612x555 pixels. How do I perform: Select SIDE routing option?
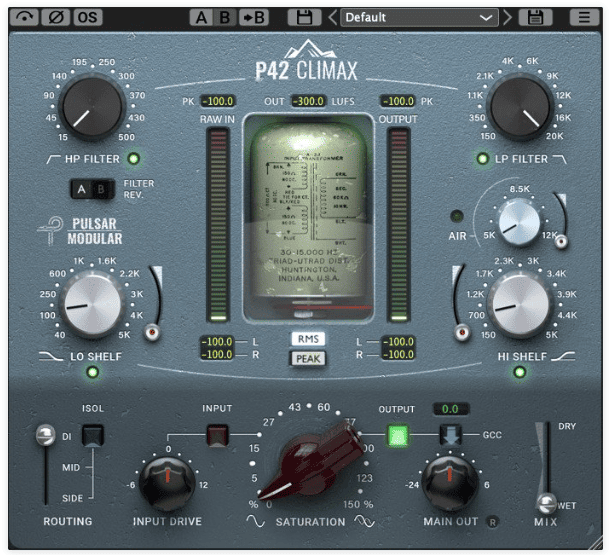(x=72, y=498)
